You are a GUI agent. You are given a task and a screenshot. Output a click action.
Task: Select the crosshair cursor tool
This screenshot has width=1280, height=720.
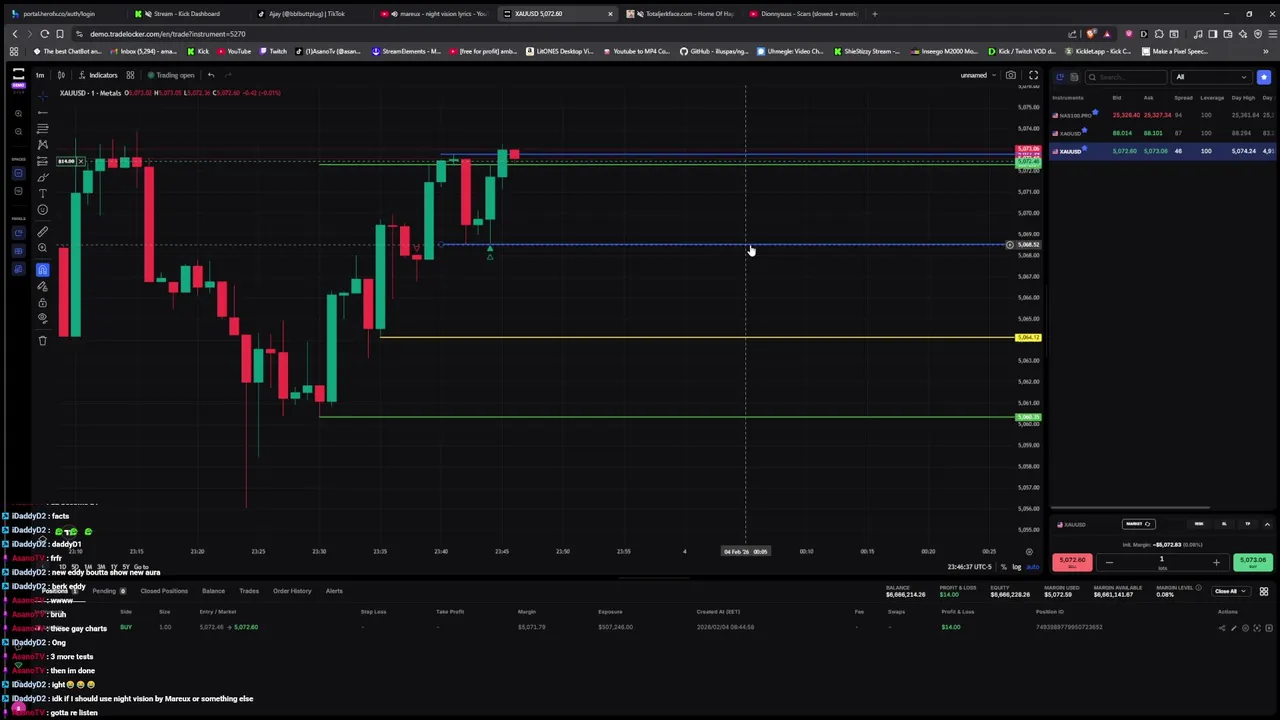click(42, 97)
